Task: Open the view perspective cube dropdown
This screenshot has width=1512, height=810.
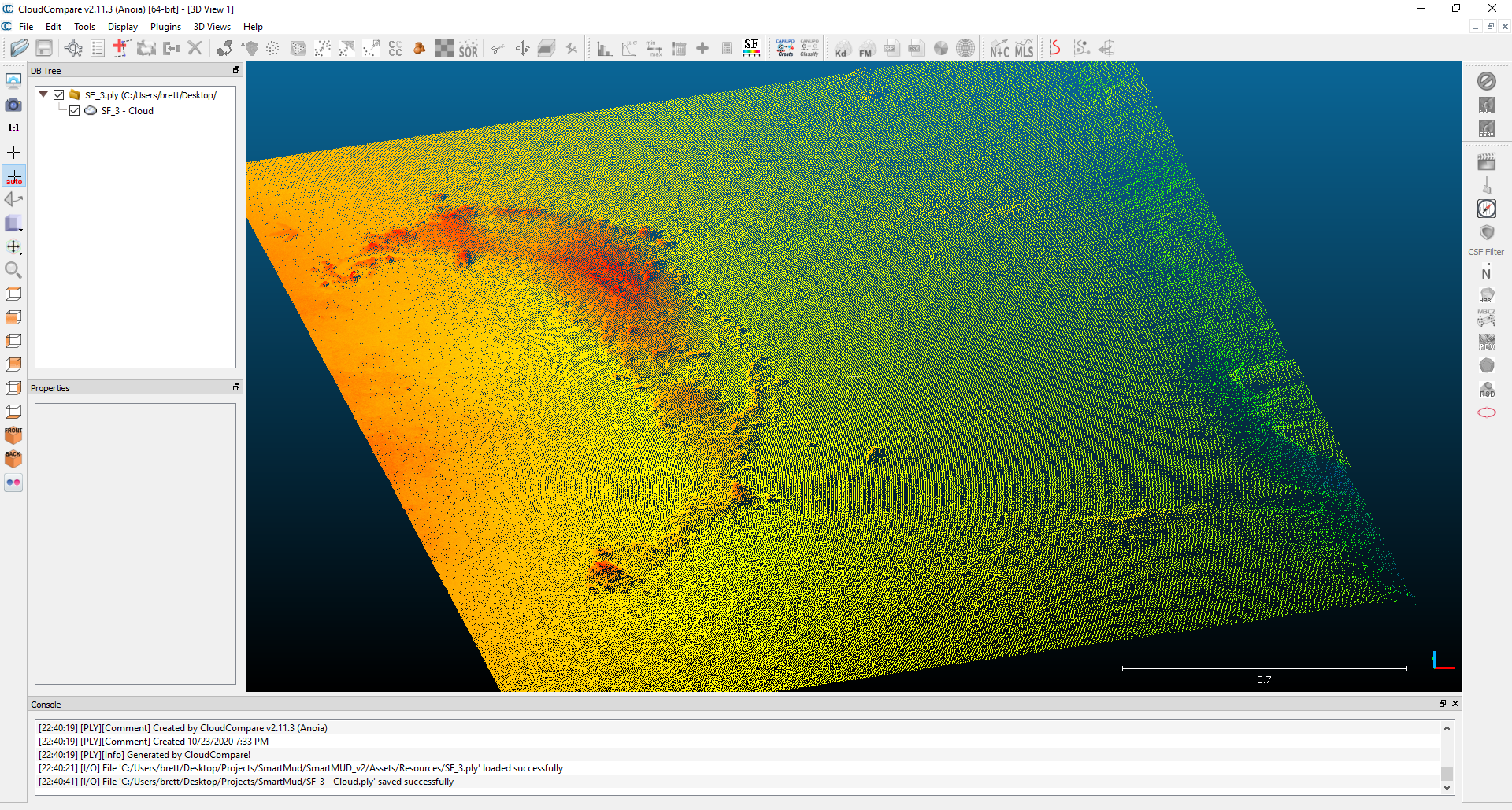Action: (13, 224)
